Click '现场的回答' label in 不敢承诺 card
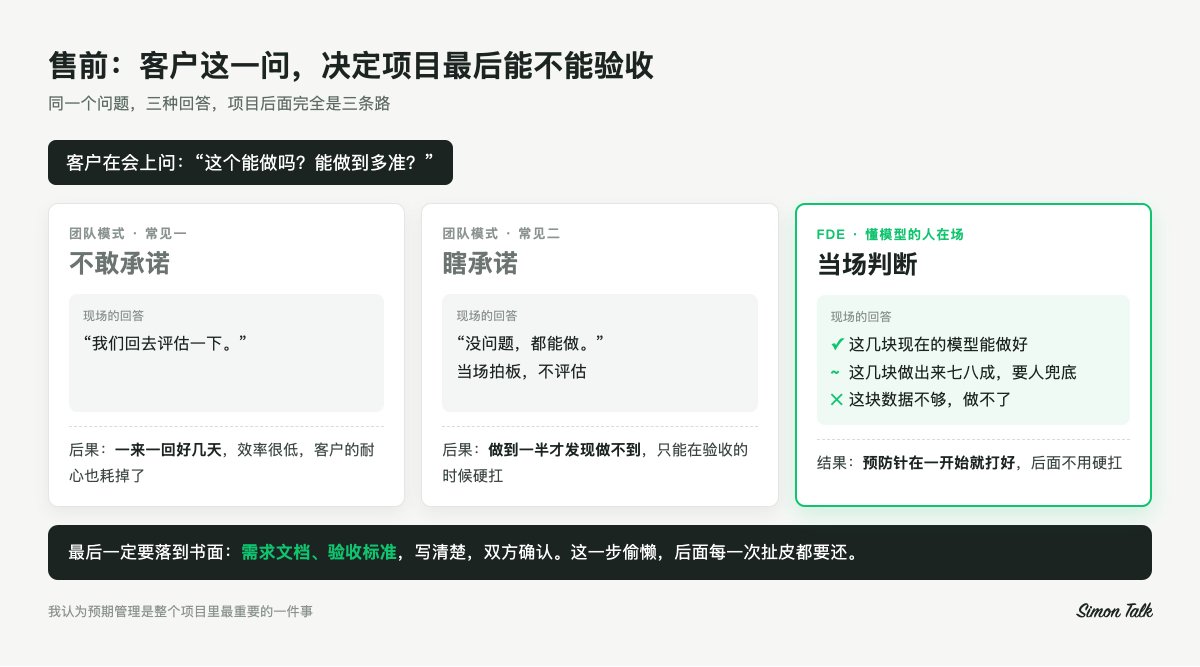1200x667 pixels. pyautogui.click(x=114, y=315)
